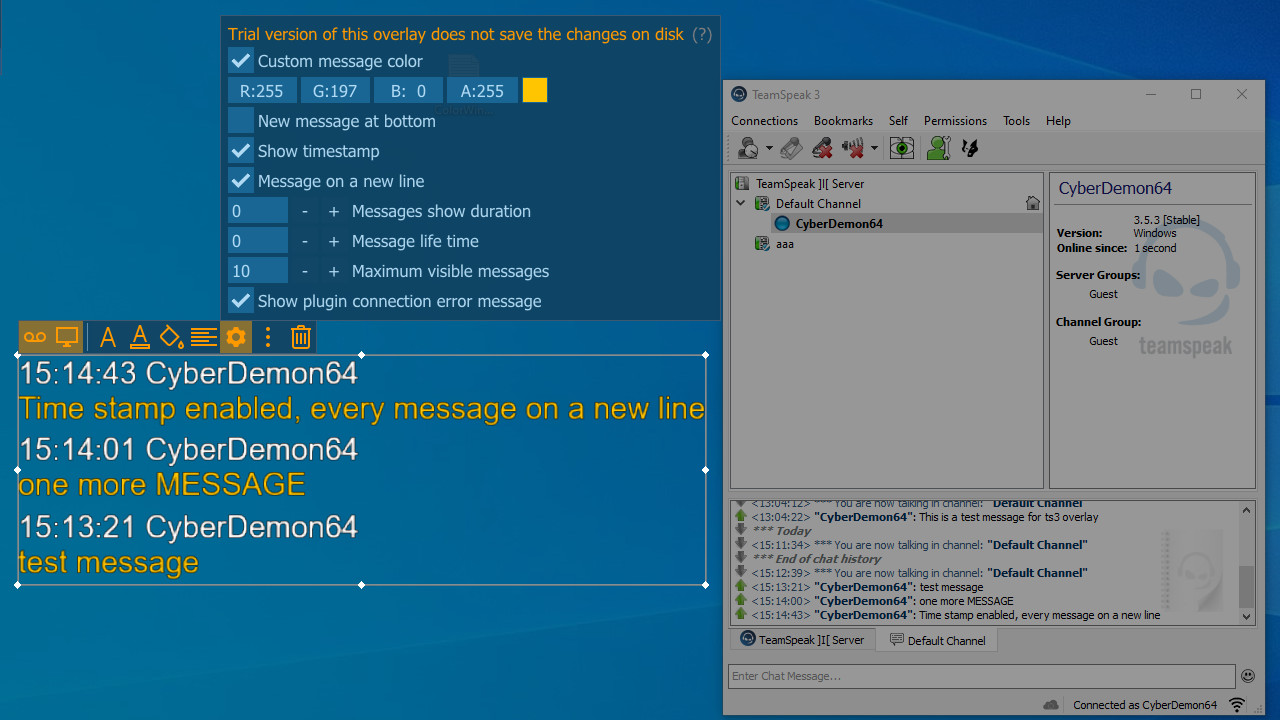Toggle the Show timestamp checkbox
The image size is (1280, 720).
(x=241, y=151)
